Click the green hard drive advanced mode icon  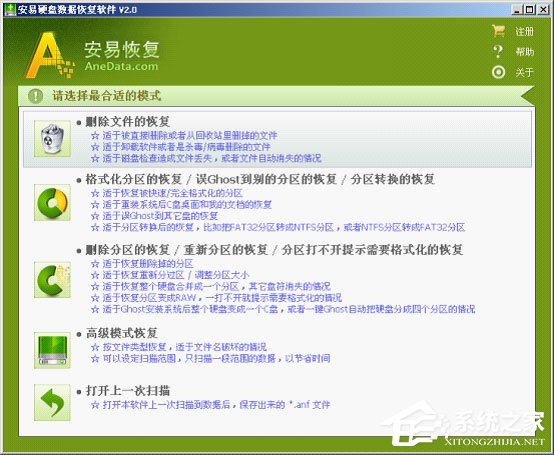click(x=52, y=350)
